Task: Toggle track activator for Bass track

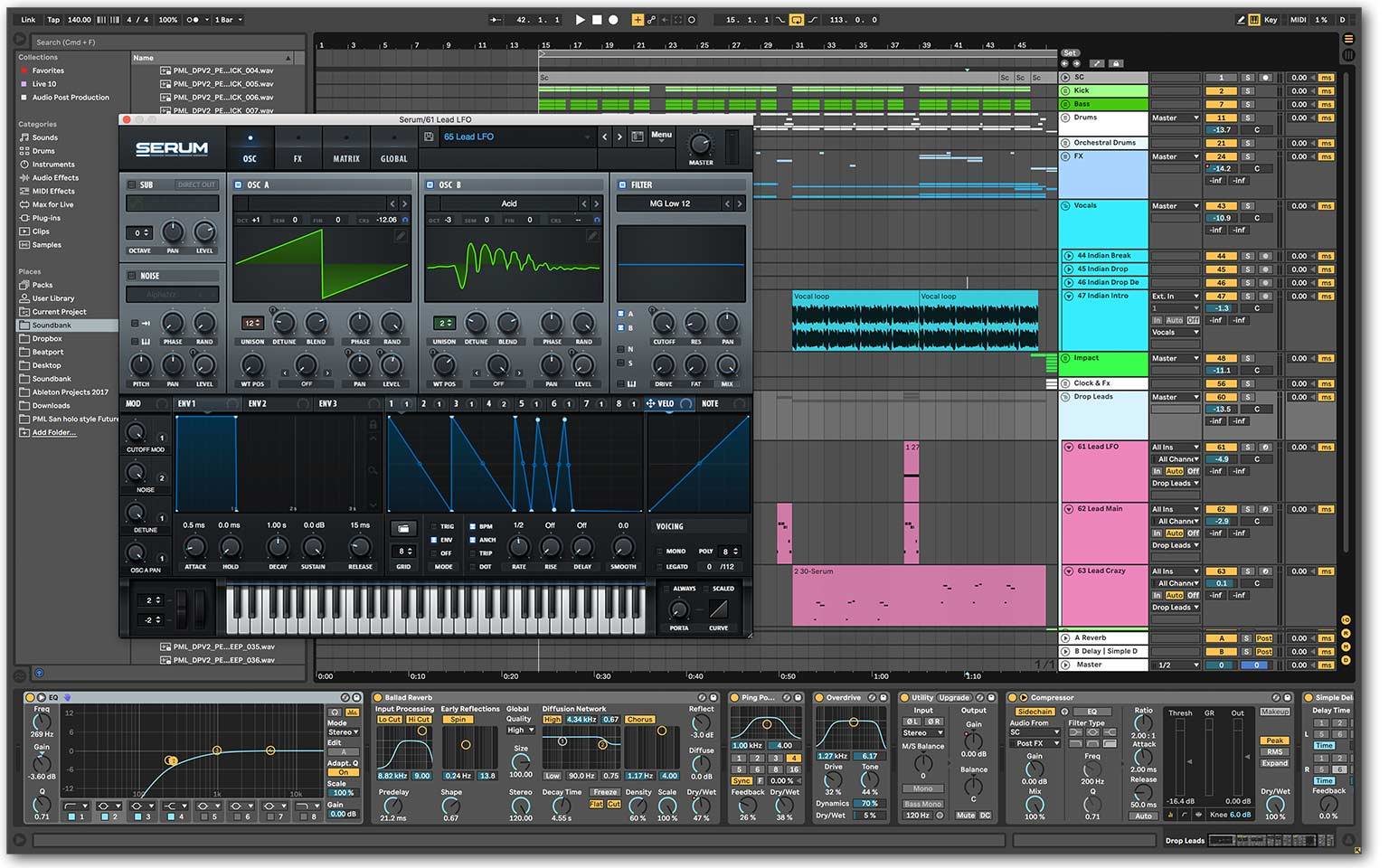Action: click(1221, 104)
